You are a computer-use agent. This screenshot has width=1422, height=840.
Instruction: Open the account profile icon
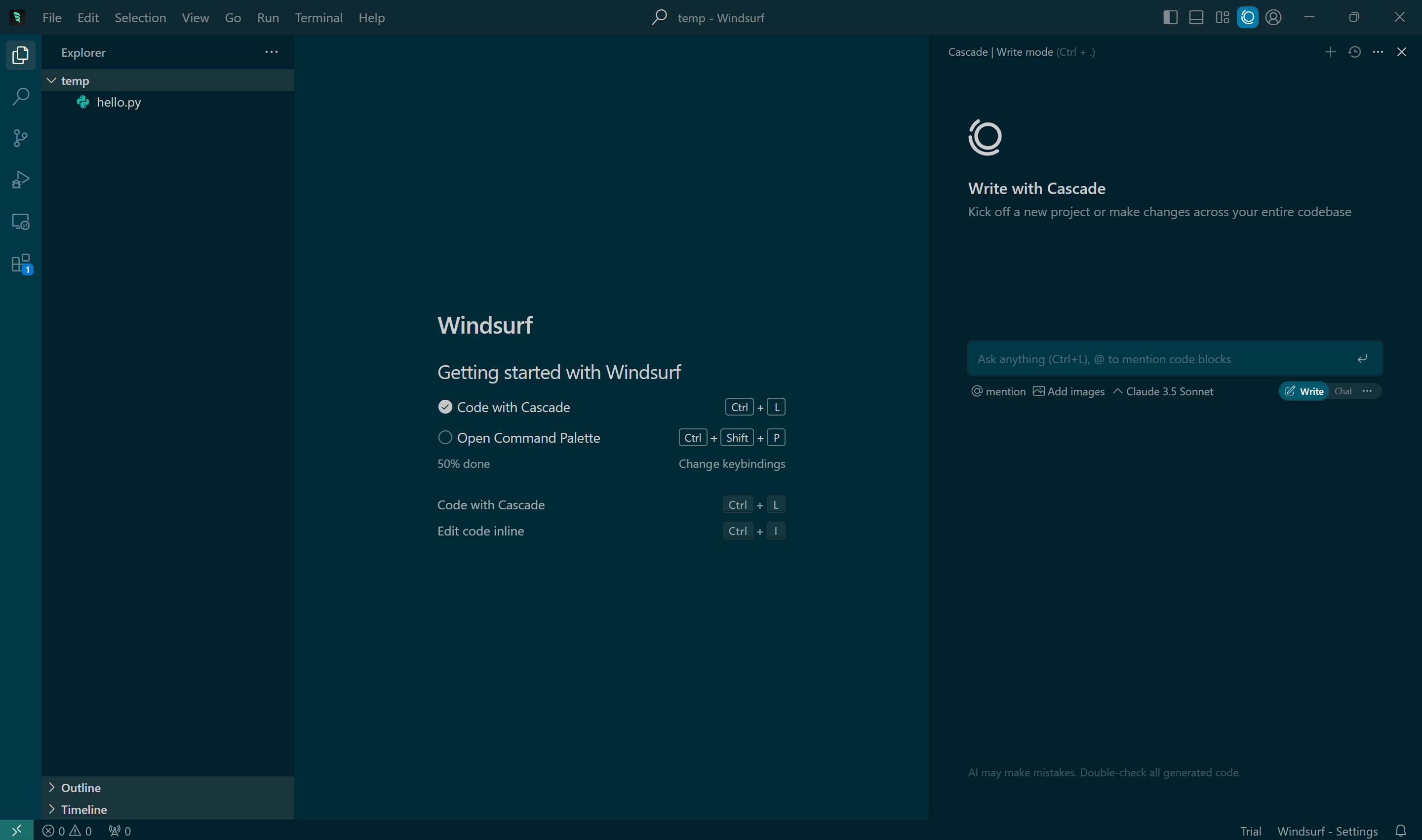[1273, 18]
